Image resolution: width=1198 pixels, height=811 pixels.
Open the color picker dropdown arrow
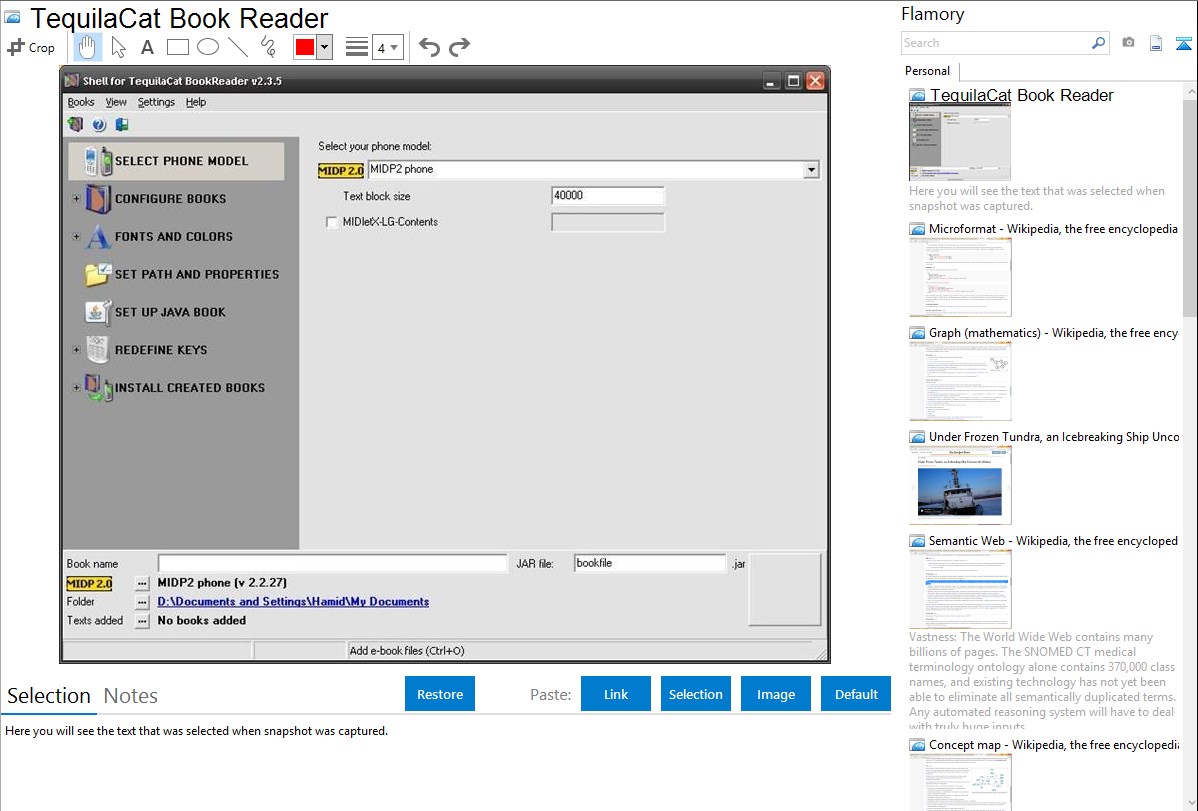click(324, 47)
